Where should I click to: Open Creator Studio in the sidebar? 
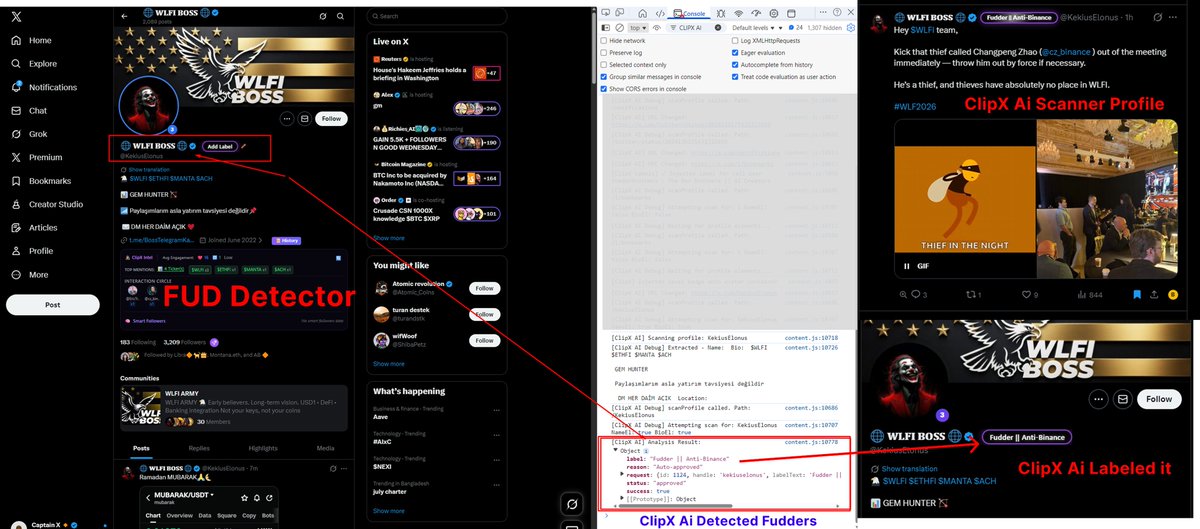pos(46,204)
